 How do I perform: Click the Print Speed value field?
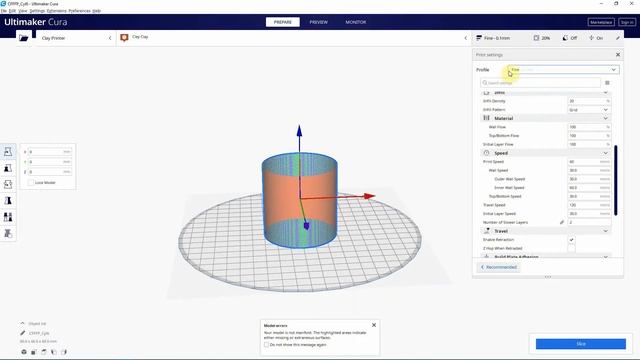pyautogui.click(x=589, y=162)
